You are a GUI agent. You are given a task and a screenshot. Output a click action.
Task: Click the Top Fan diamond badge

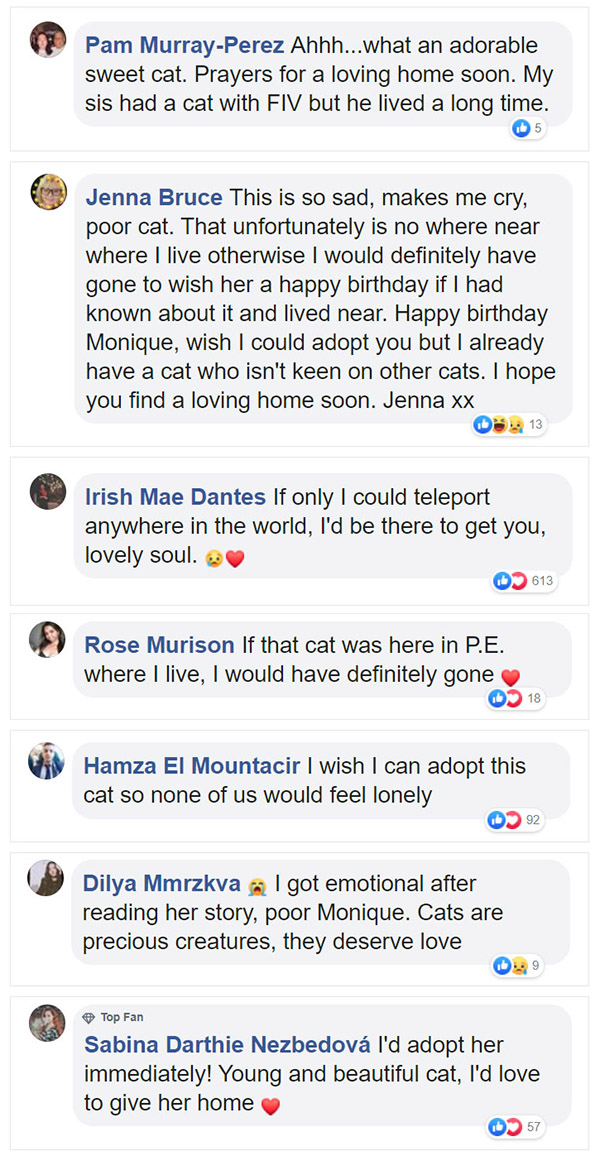tap(89, 1017)
